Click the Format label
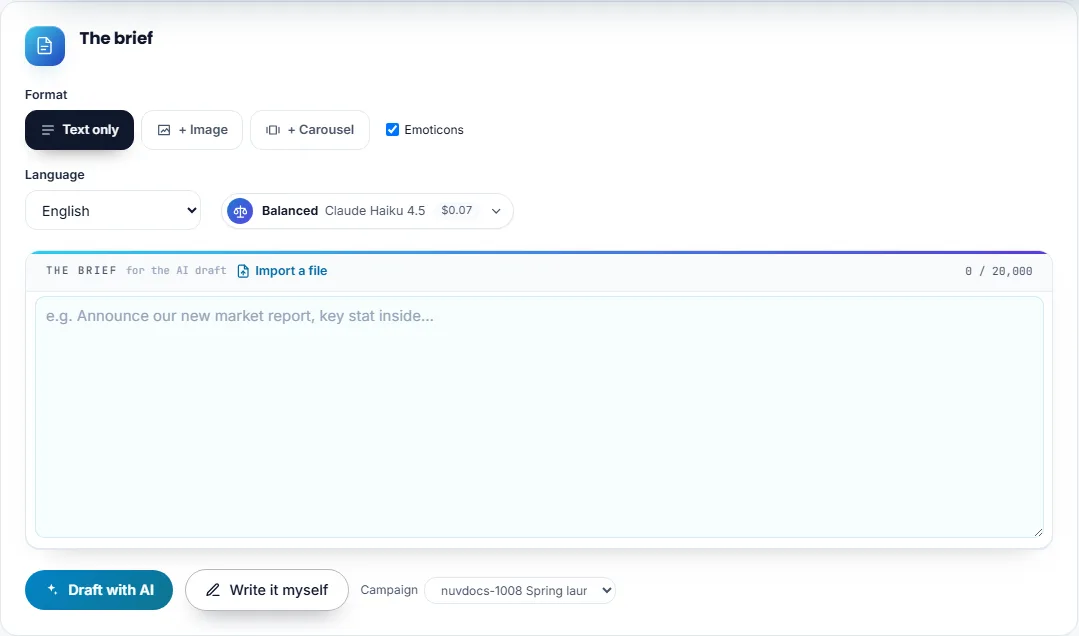The image size is (1079, 636). (x=46, y=95)
